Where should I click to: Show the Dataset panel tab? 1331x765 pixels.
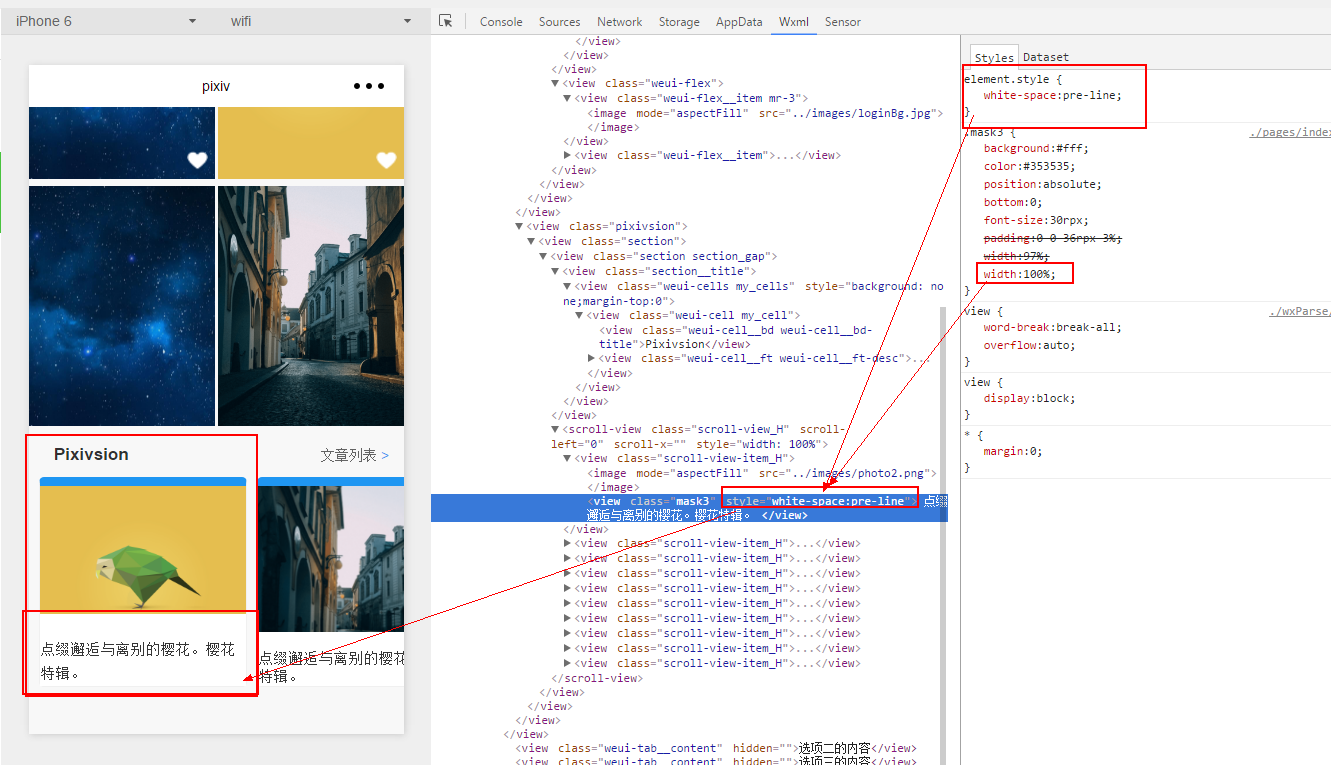coord(1046,57)
